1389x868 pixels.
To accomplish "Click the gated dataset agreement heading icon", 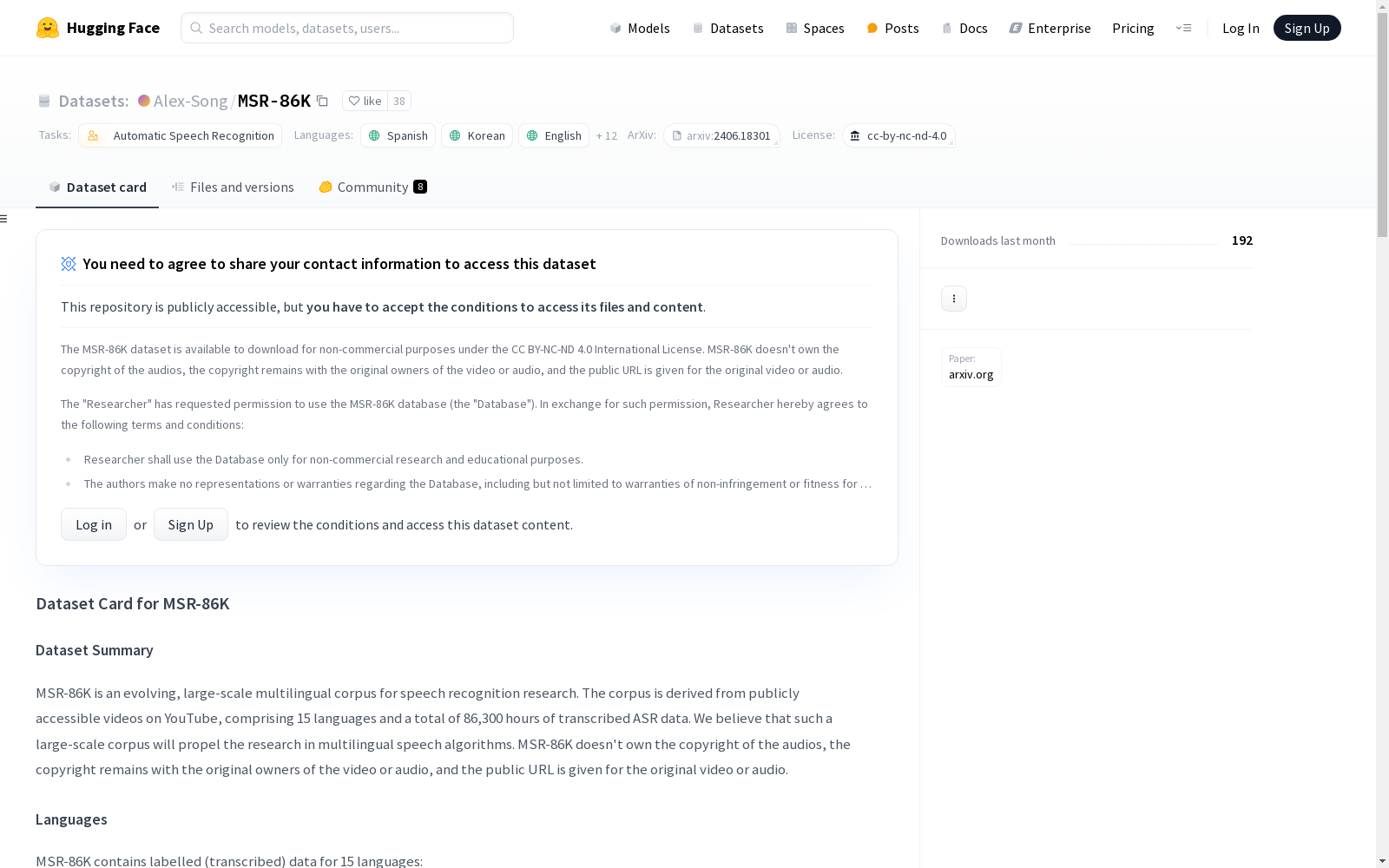I will pyautogui.click(x=69, y=264).
